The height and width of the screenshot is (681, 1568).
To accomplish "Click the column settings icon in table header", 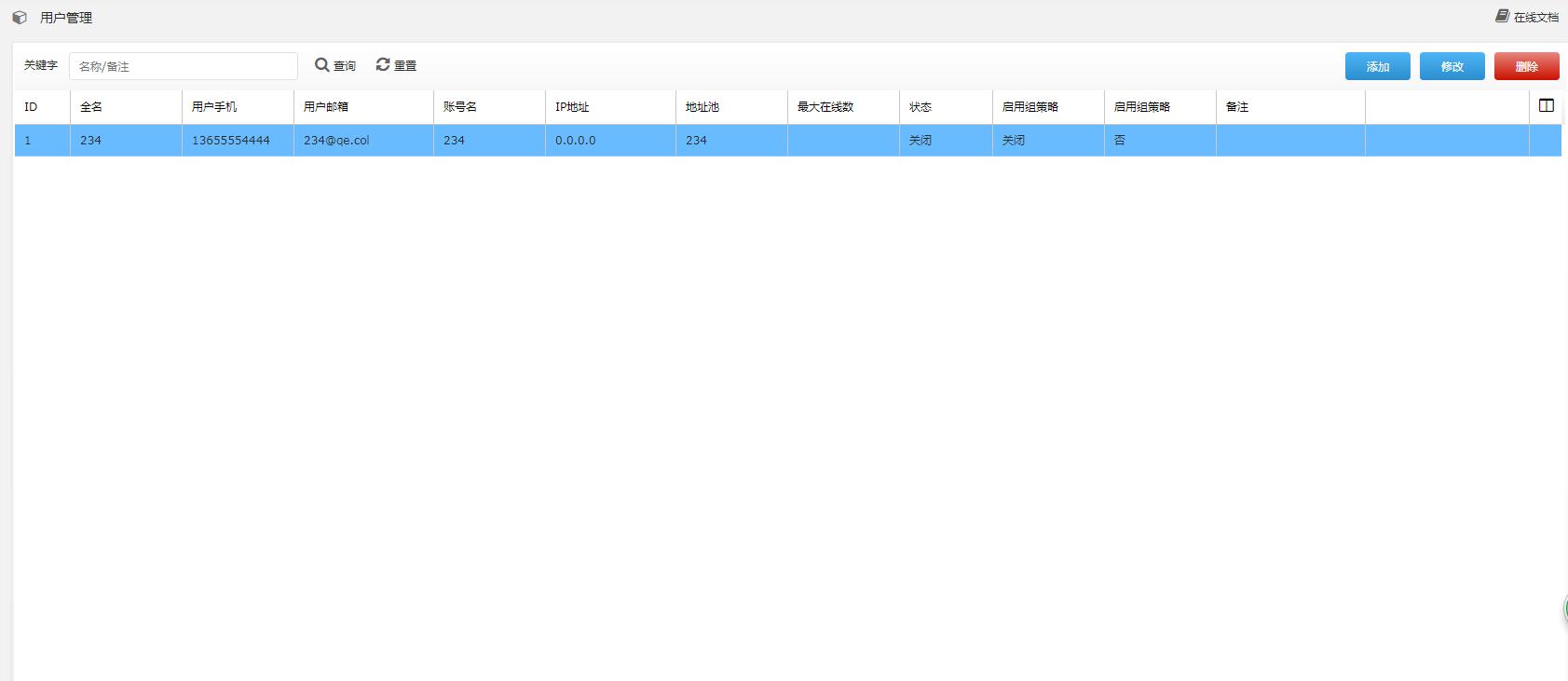I will point(1547,106).
